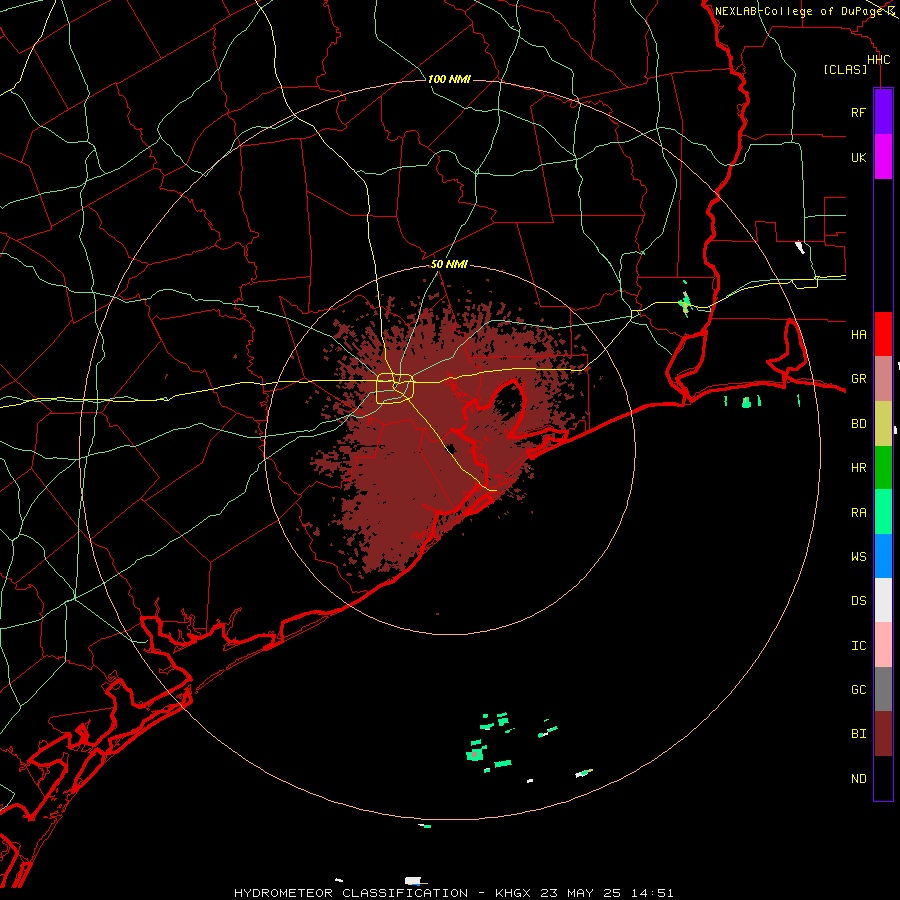
Task: Click the DS white legend swatch
Action: tap(883, 600)
